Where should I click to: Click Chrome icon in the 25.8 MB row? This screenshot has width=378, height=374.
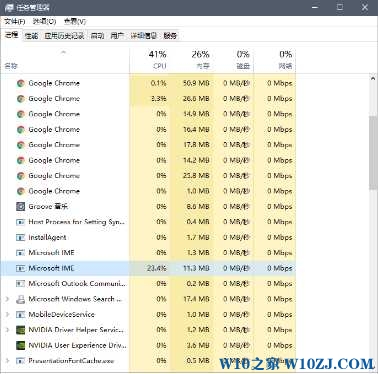(x=21, y=176)
